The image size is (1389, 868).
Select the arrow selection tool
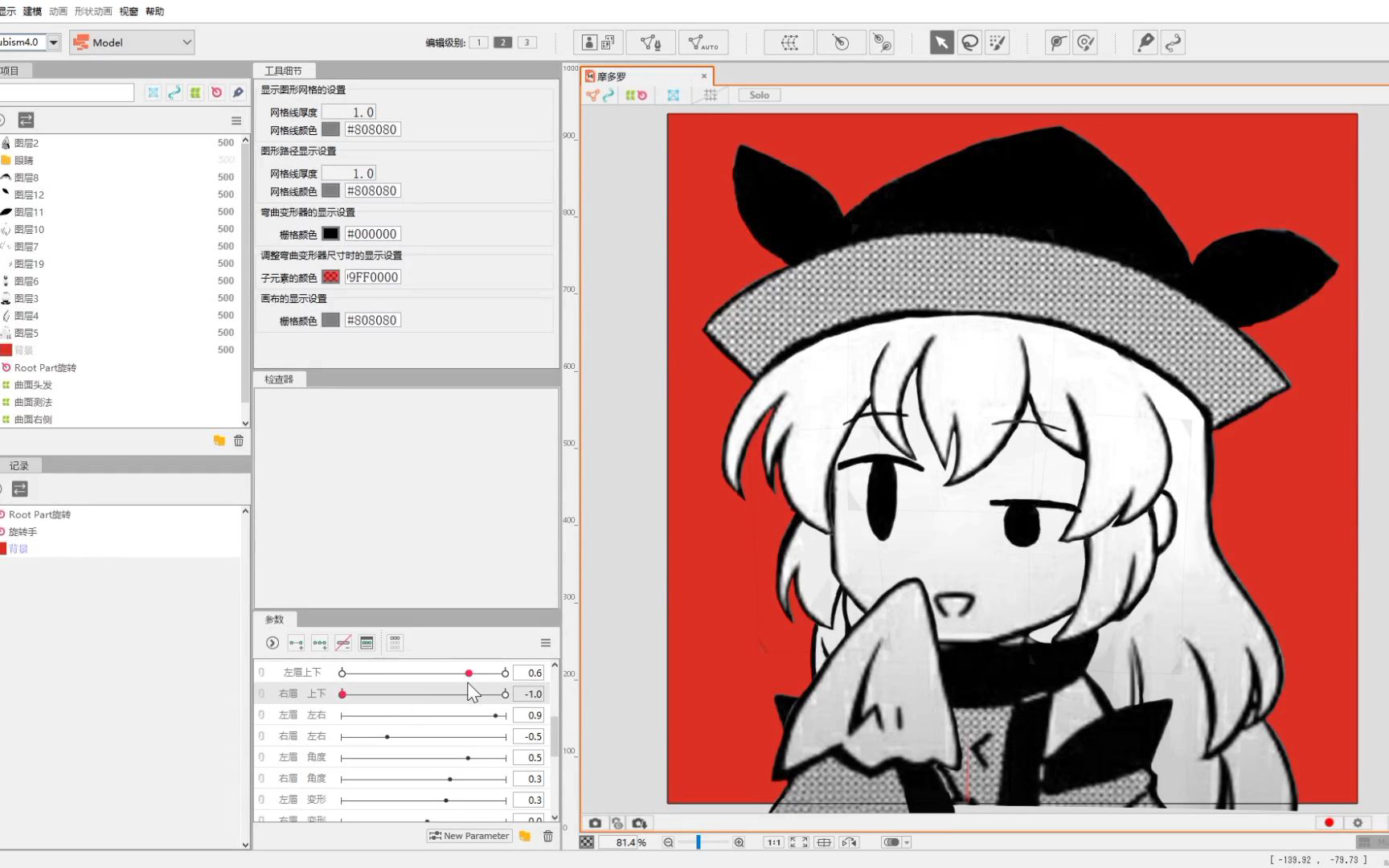(x=941, y=43)
